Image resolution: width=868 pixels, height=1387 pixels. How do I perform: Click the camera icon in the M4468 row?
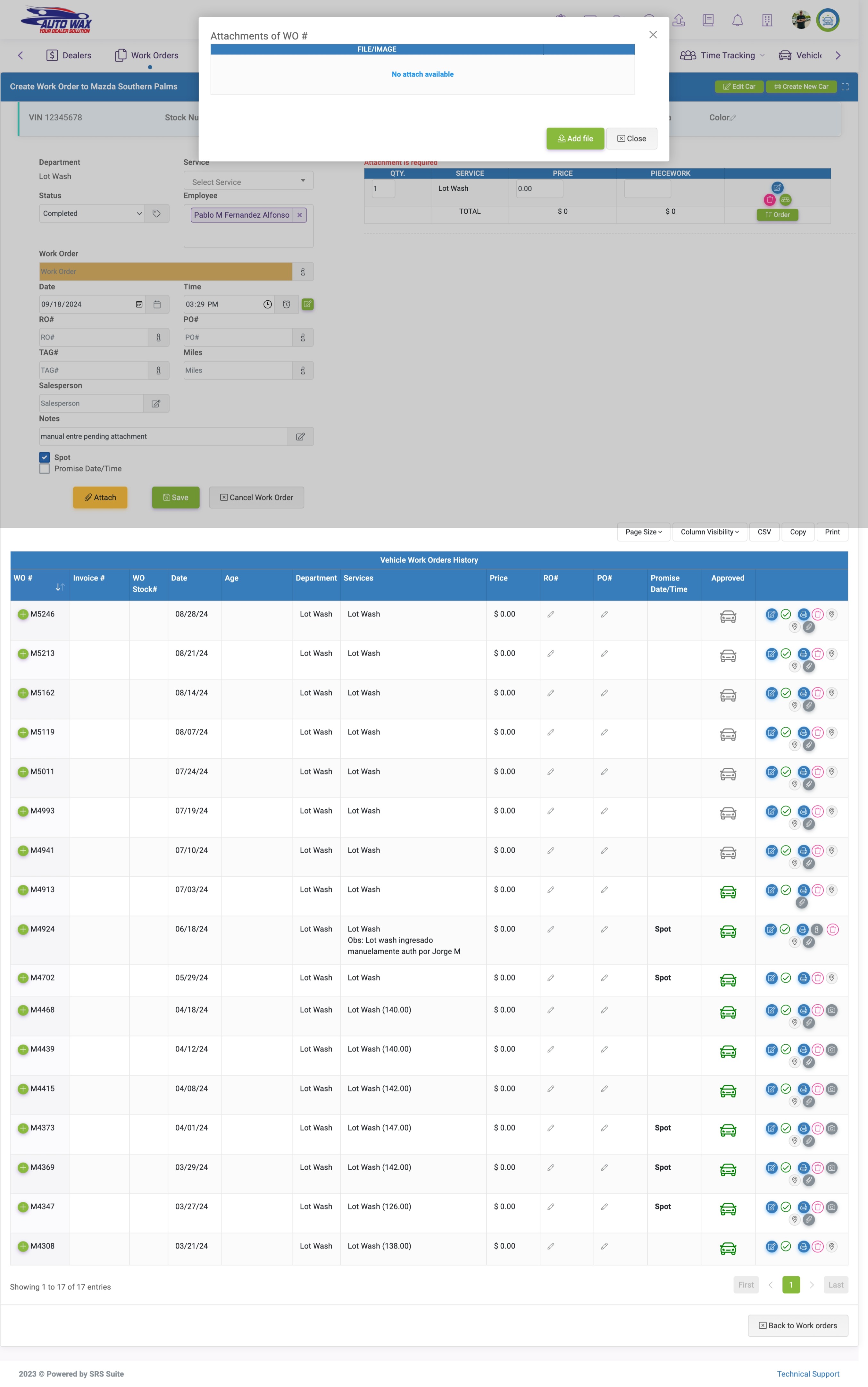click(831, 1010)
